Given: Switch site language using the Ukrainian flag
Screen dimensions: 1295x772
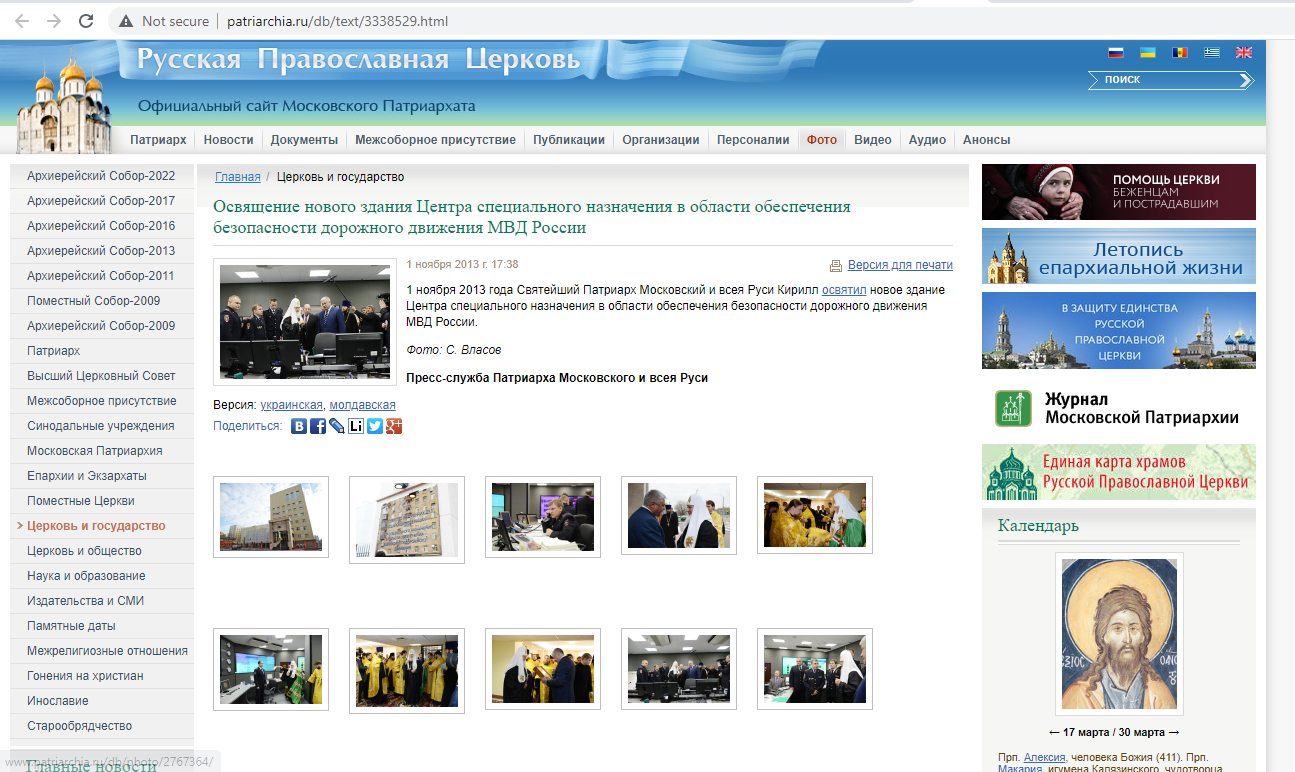Looking at the screenshot, I should click(1148, 53).
